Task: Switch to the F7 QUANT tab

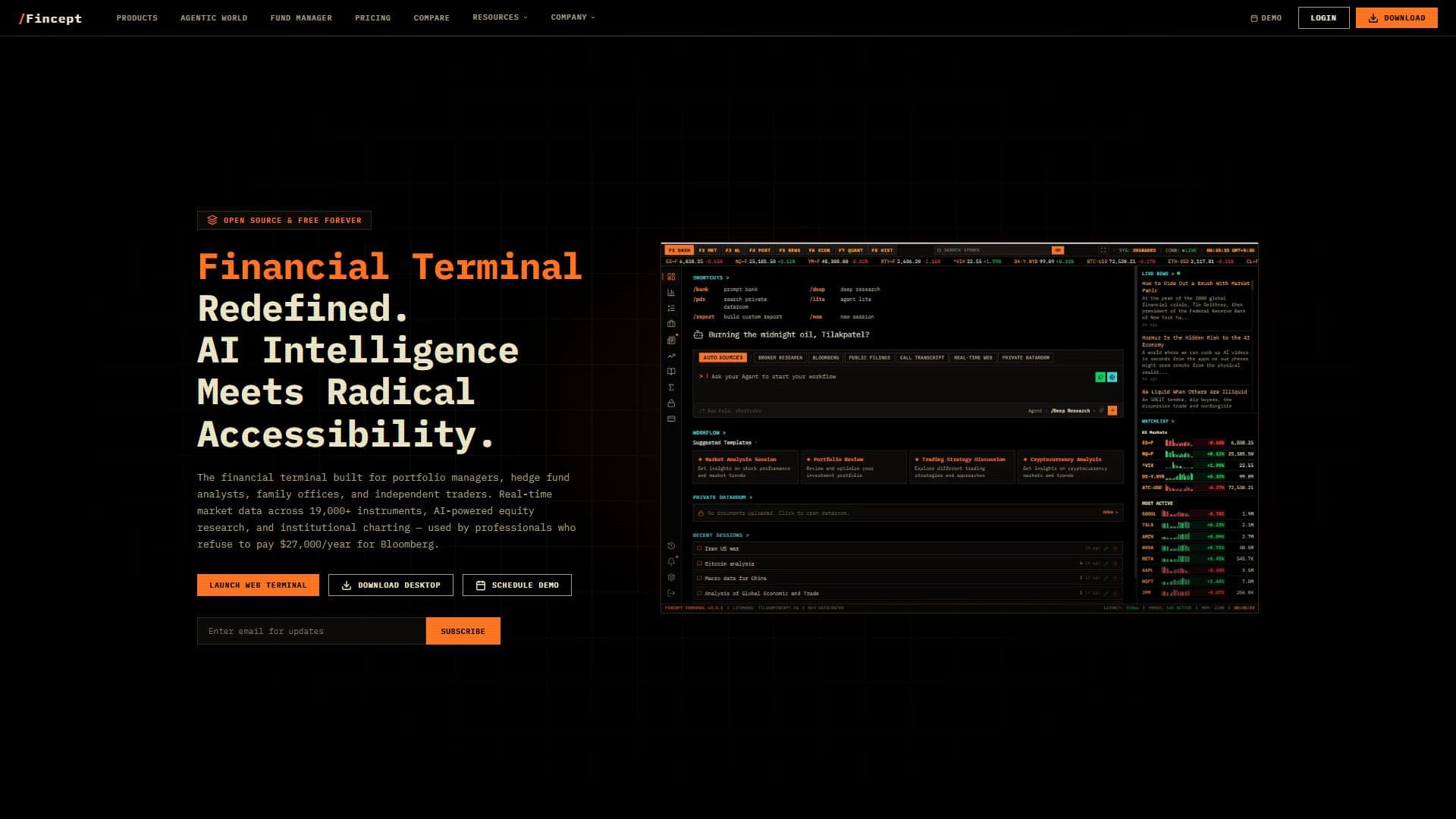Action: tap(850, 250)
